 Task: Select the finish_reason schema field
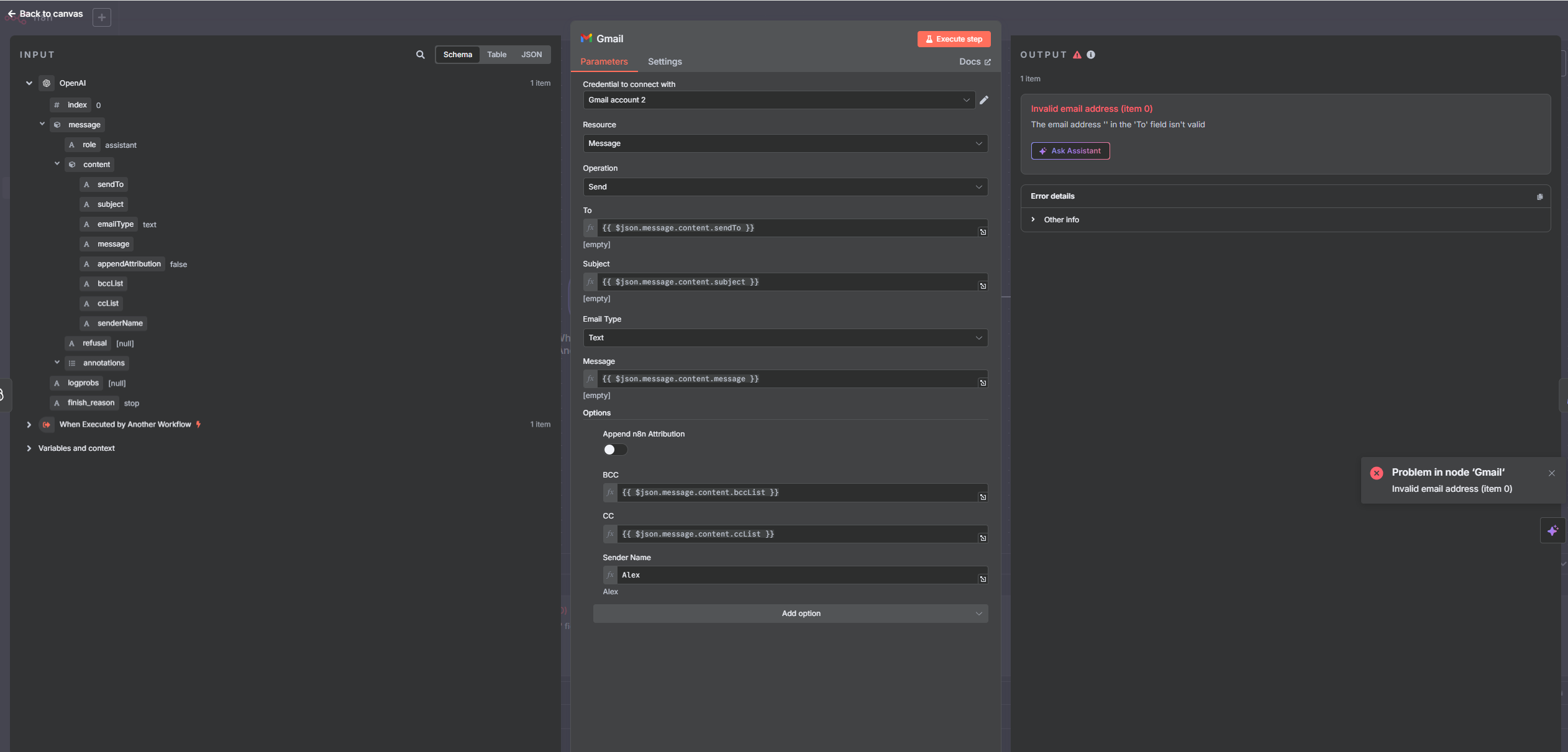click(84, 403)
